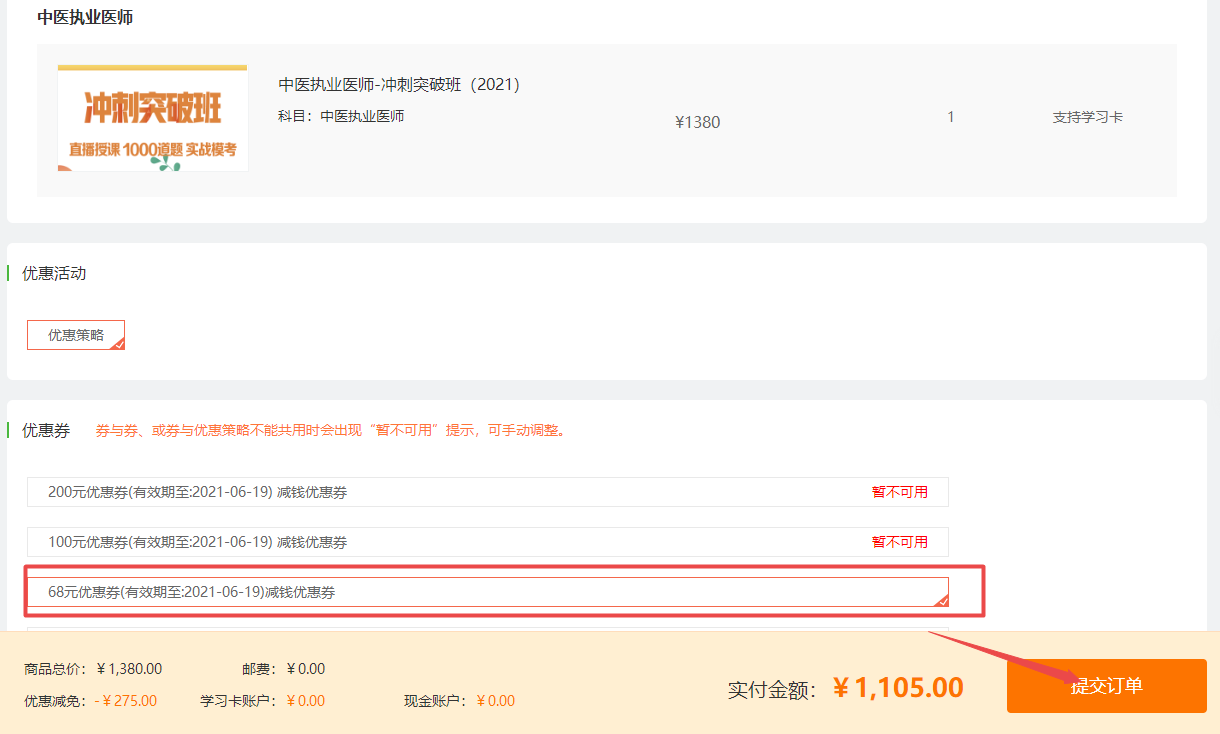Open the 冲刺突破班 course thumbnail image
The height and width of the screenshot is (734, 1220).
[x=152, y=118]
